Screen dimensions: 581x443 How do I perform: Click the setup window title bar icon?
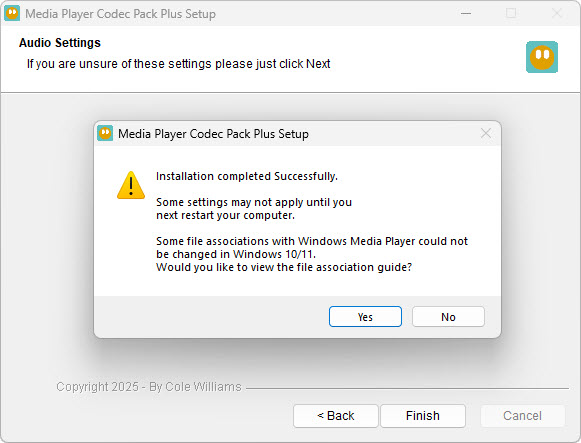tap(12, 13)
